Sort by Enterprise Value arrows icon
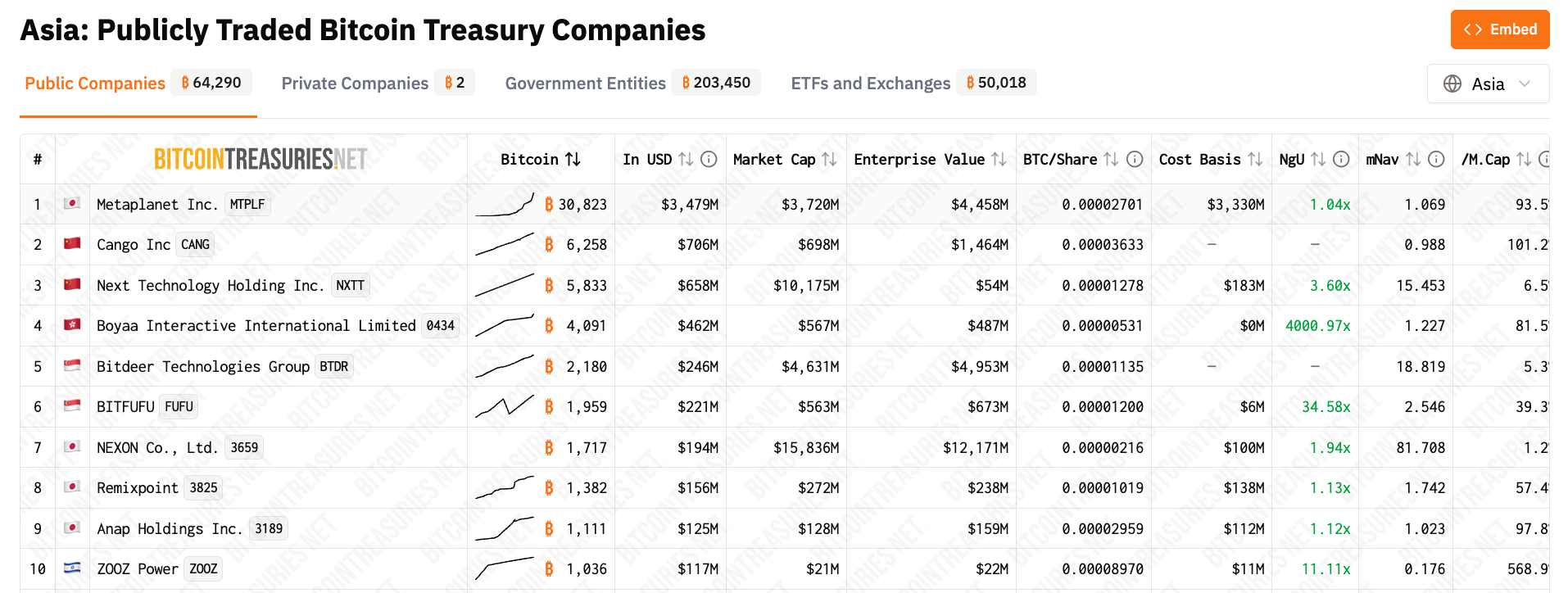 point(999,159)
